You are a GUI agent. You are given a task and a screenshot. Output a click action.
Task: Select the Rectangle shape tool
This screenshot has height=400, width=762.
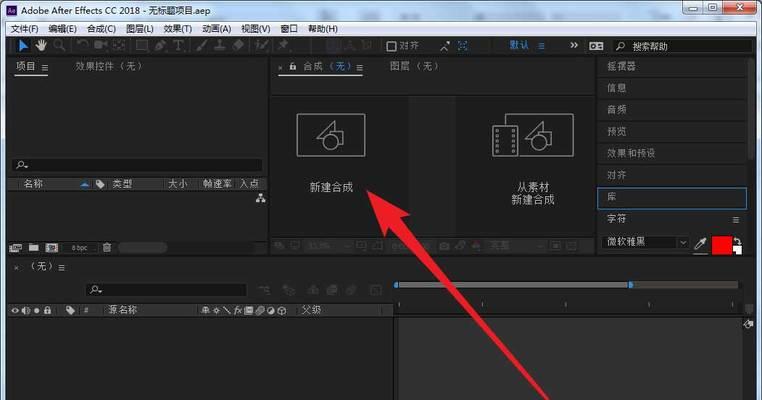click(142, 46)
